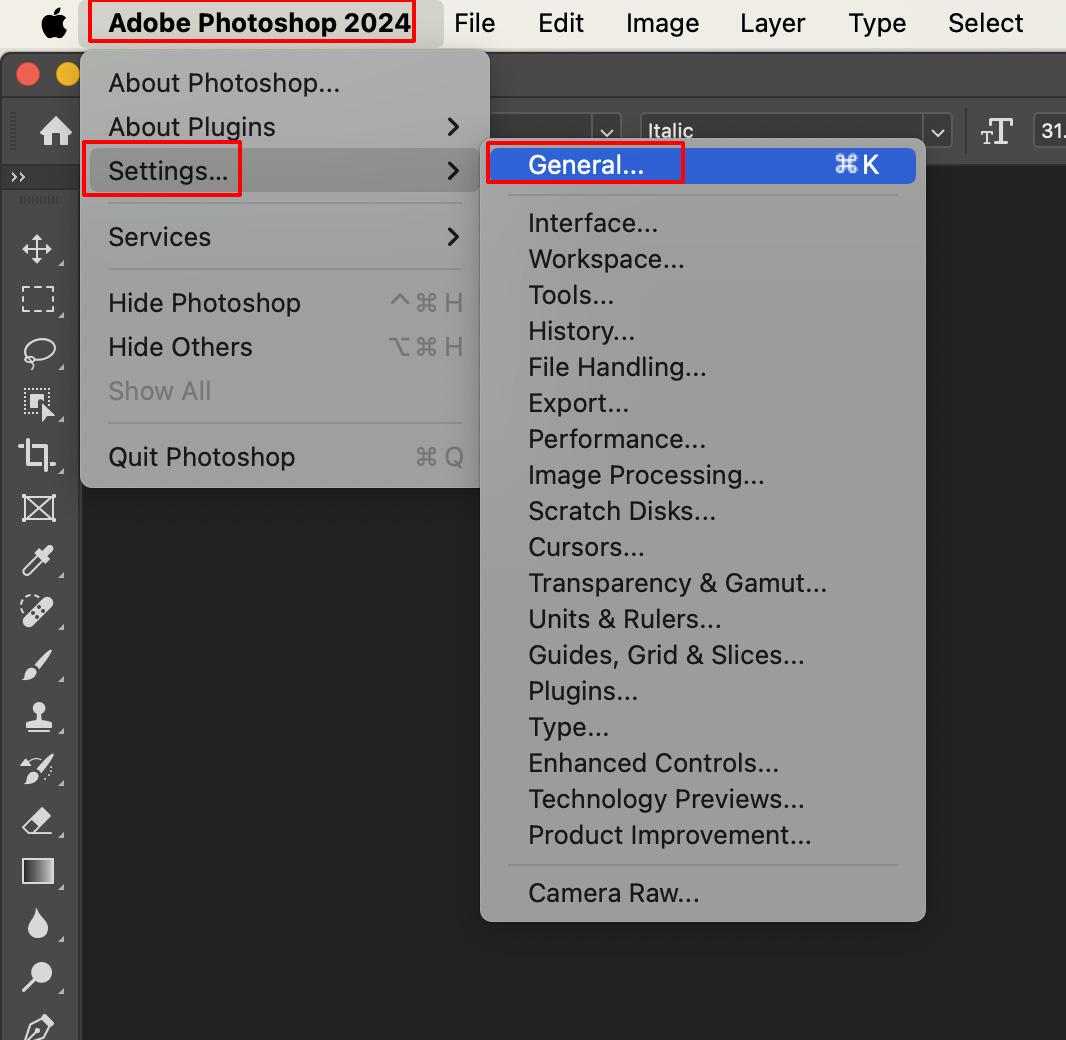The width and height of the screenshot is (1066, 1040).
Task: Select the Eraser tool
Action: click(x=37, y=821)
